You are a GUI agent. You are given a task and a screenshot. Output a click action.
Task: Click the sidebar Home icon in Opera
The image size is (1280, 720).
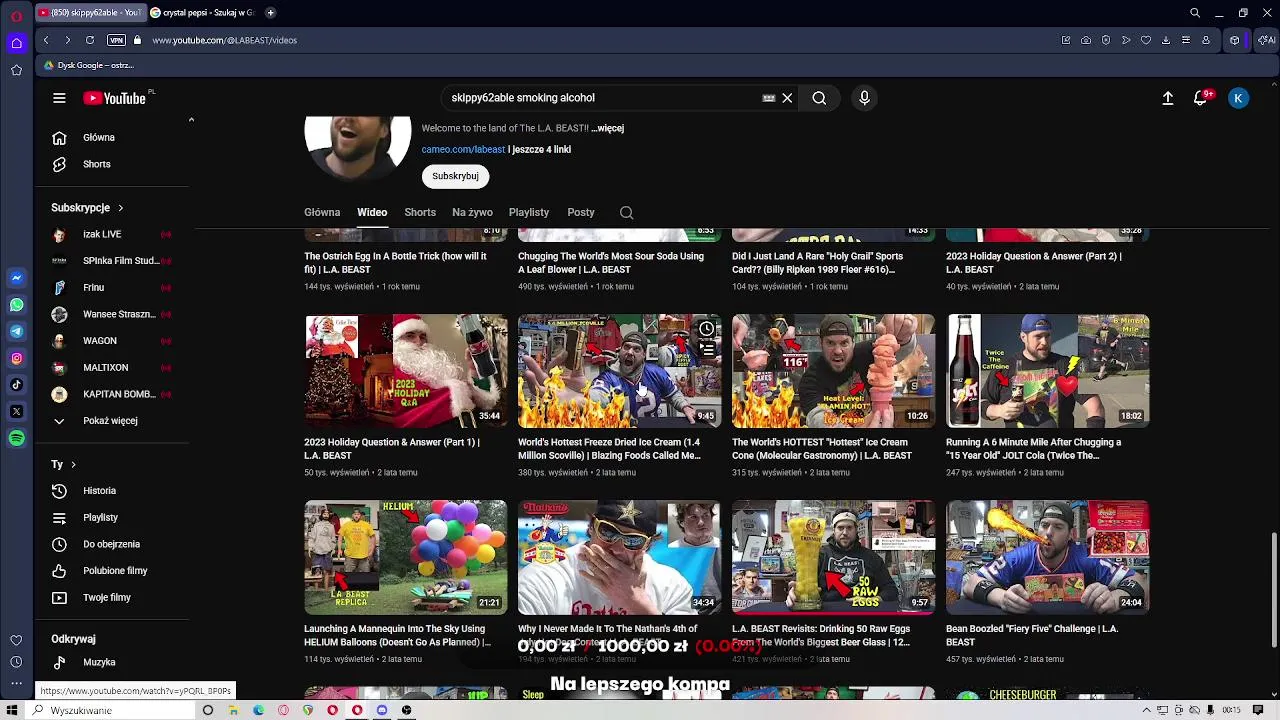[x=16, y=43]
